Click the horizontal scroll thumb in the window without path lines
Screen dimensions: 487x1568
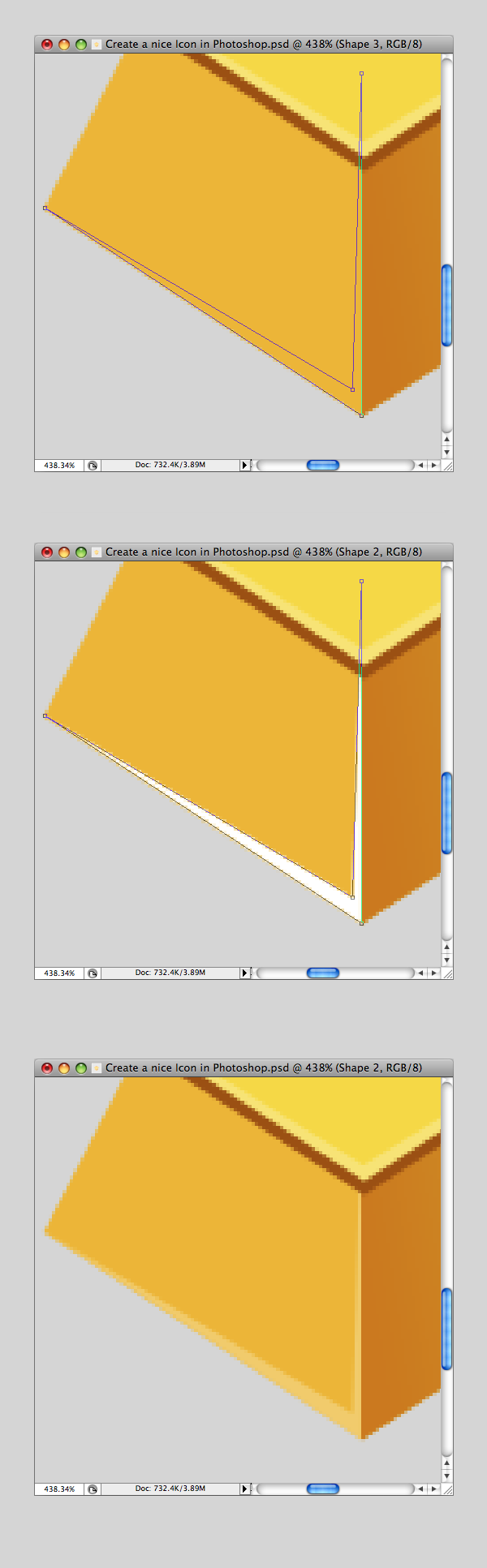pyautogui.click(x=323, y=1489)
